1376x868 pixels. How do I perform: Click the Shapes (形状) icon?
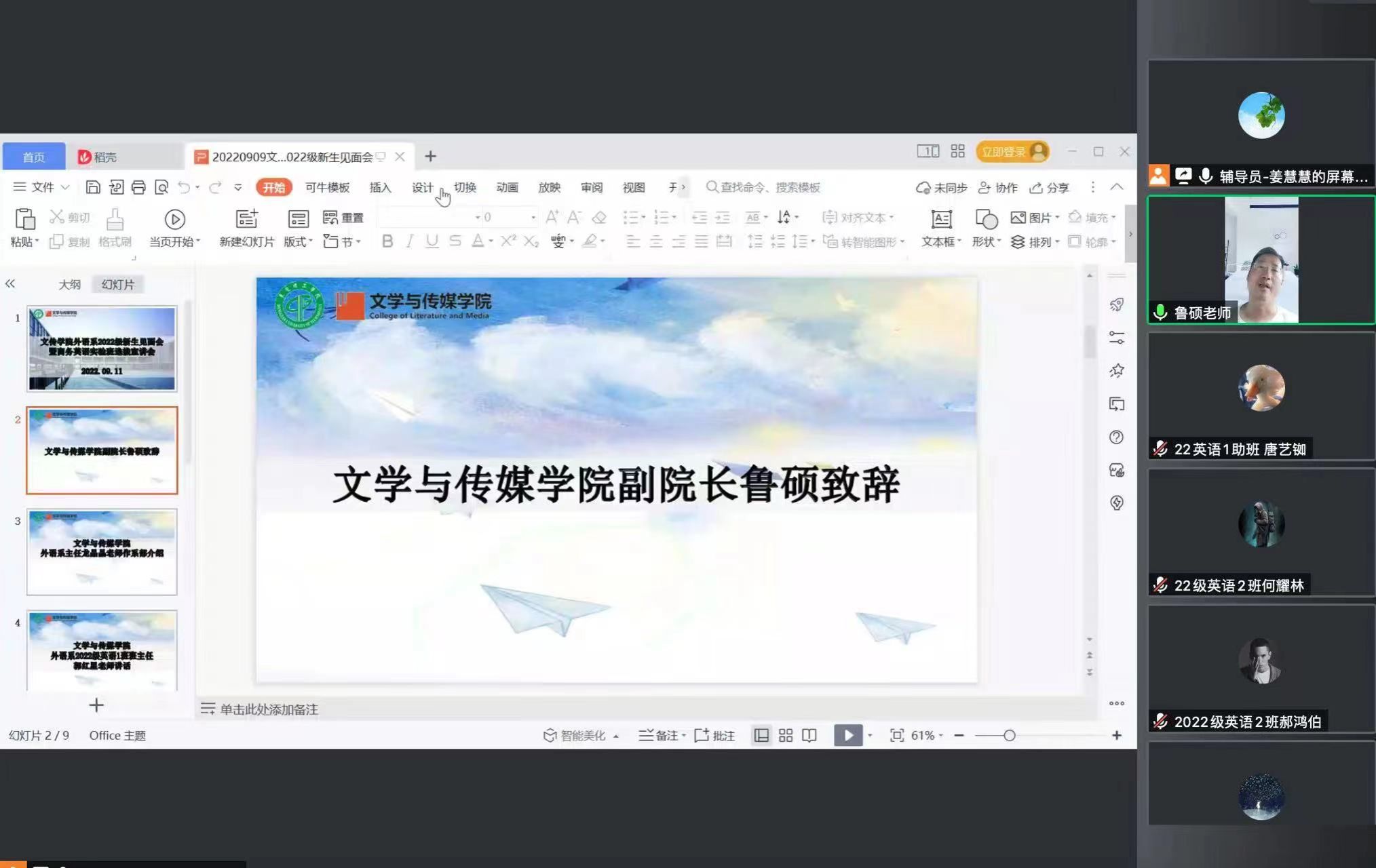tap(986, 219)
